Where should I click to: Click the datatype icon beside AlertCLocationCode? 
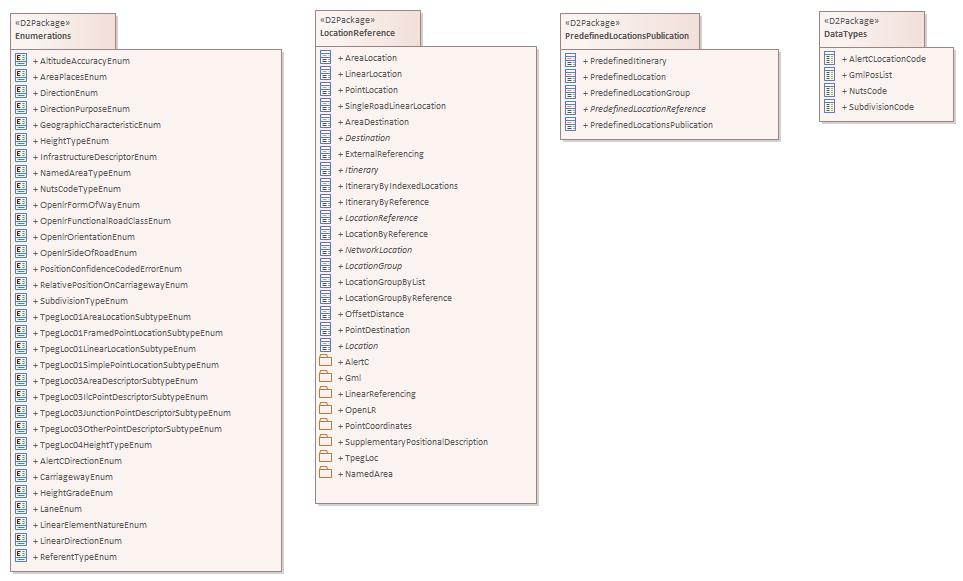click(x=829, y=59)
